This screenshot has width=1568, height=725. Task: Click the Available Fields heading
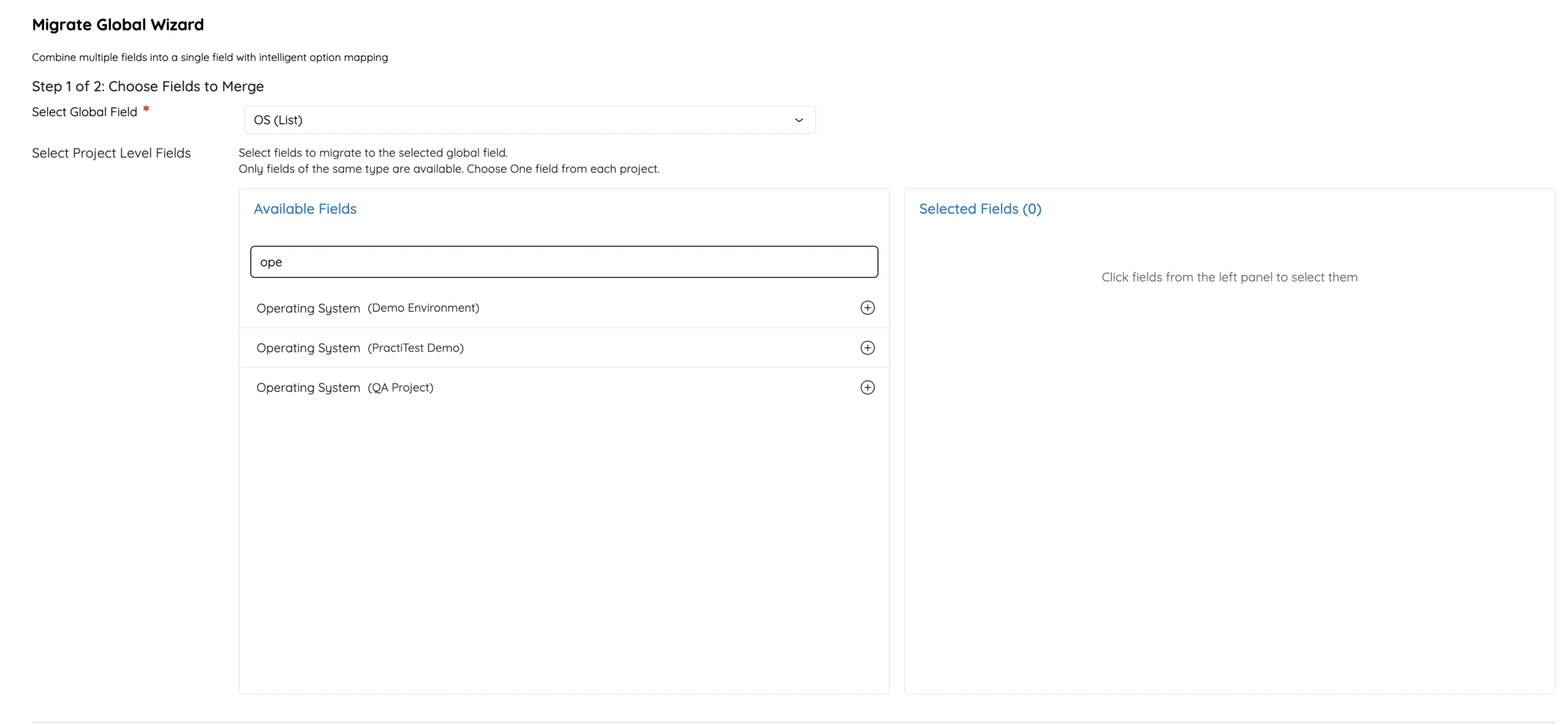[x=305, y=209]
